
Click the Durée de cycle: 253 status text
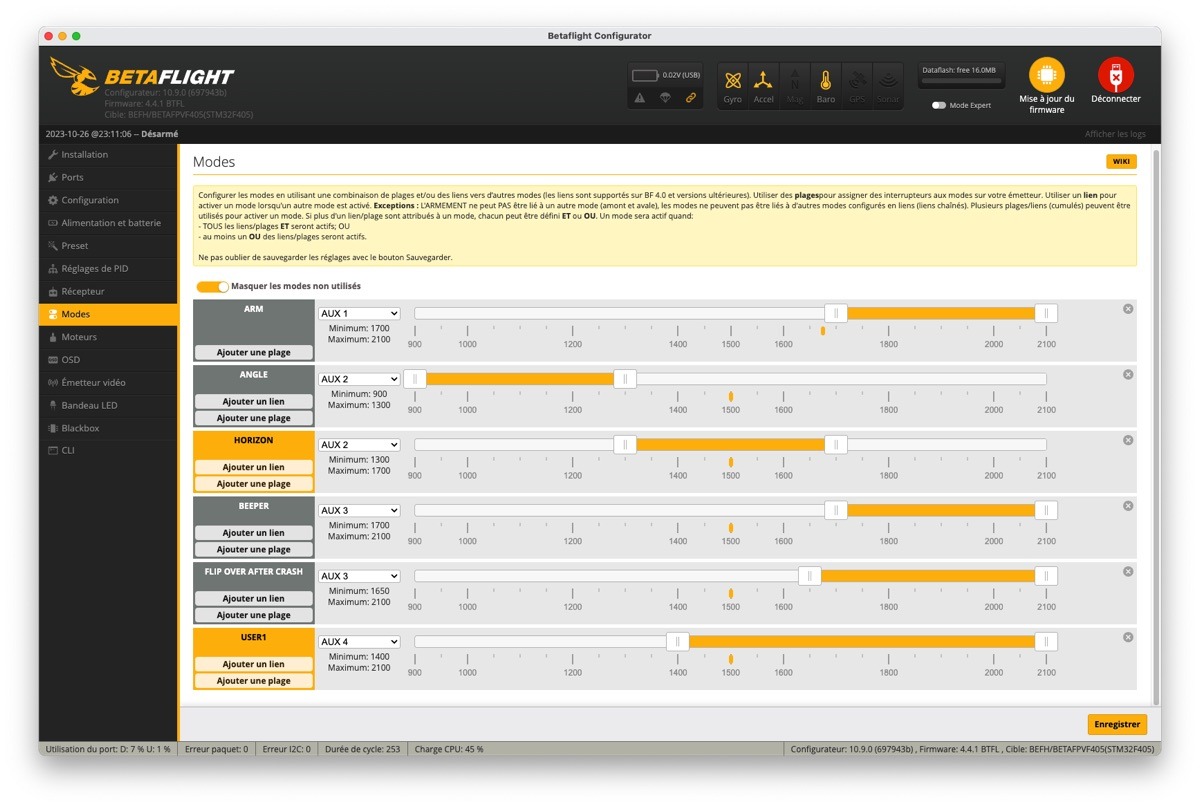coord(362,749)
